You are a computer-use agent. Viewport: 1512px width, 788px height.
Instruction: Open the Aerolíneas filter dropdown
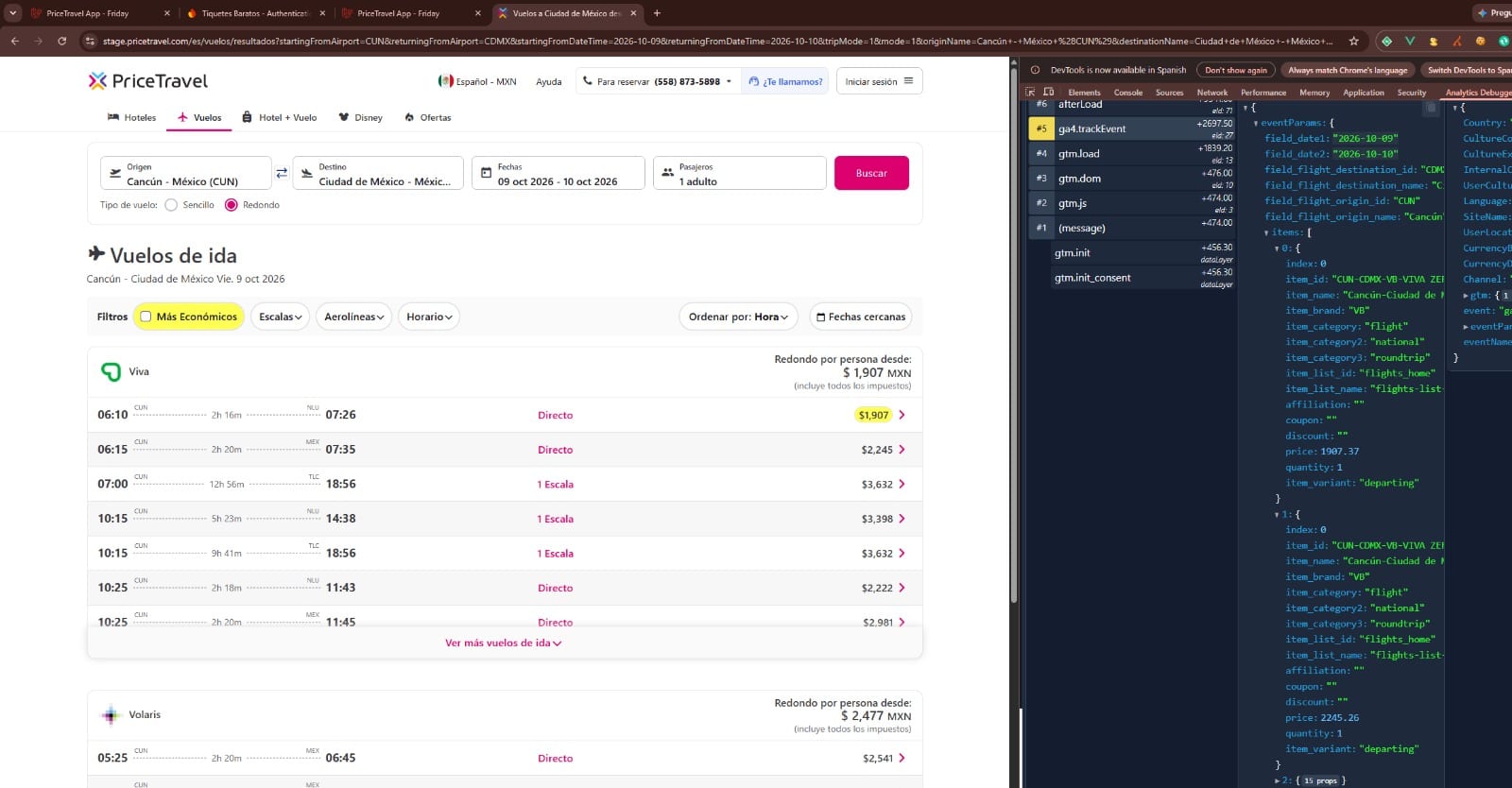tap(354, 317)
